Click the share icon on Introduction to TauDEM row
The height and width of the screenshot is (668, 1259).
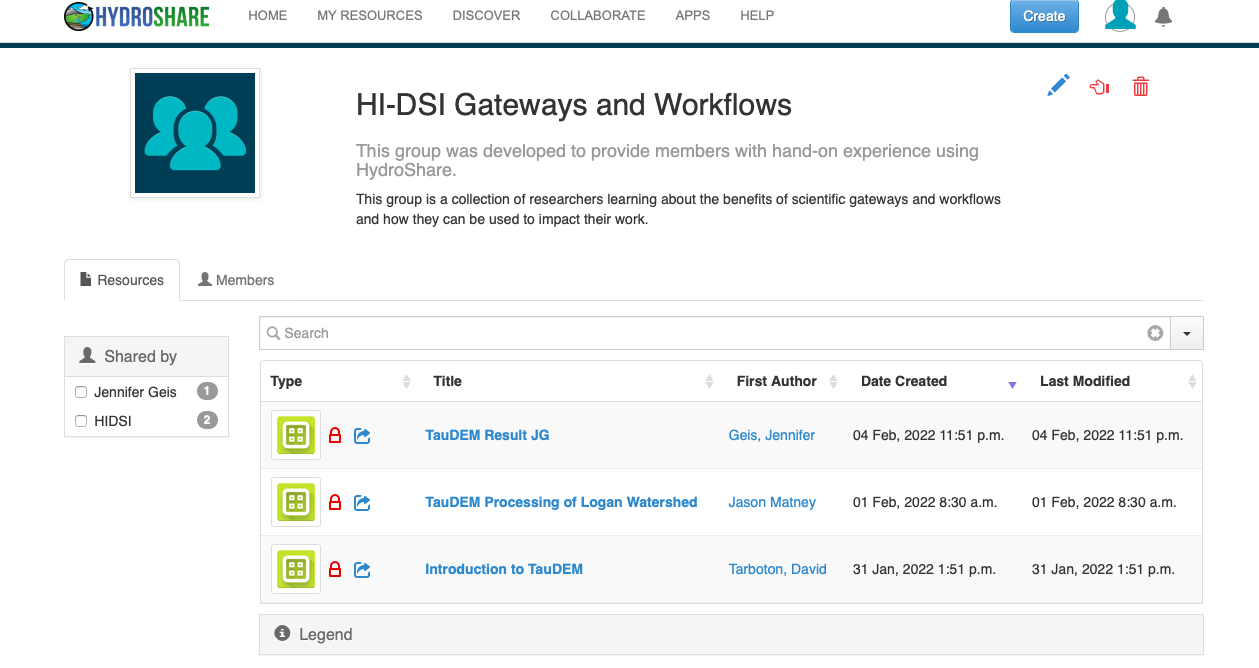point(362,570)
